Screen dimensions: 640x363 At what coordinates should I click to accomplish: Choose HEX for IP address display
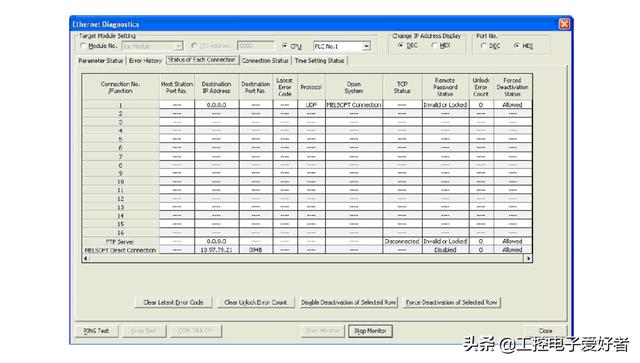434,45
